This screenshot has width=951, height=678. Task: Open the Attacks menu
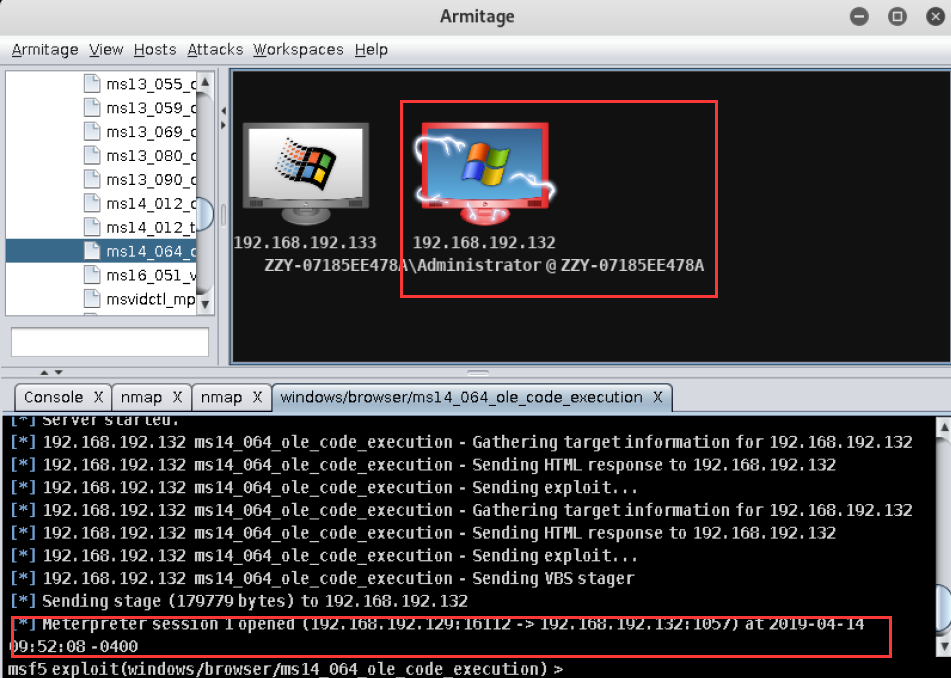point(215,50)
